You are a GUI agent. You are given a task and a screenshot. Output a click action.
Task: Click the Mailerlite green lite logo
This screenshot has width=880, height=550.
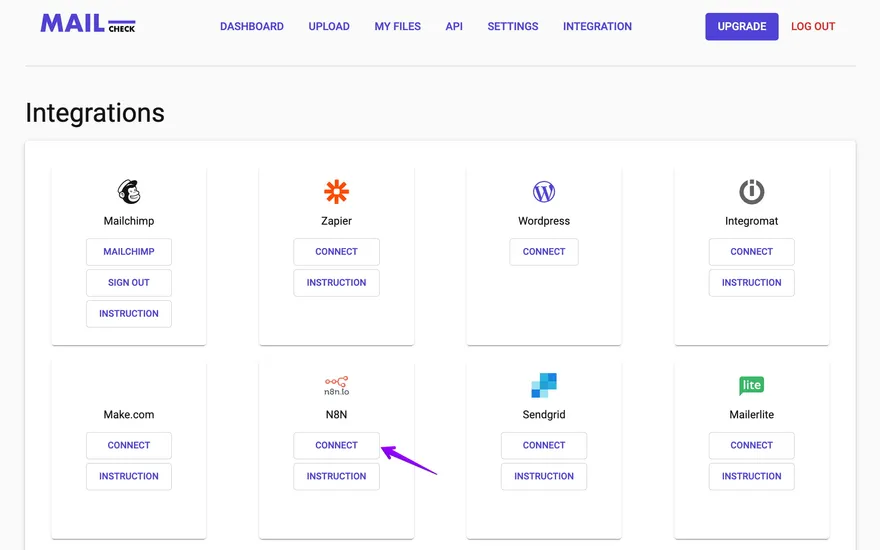tap(751, 385)
